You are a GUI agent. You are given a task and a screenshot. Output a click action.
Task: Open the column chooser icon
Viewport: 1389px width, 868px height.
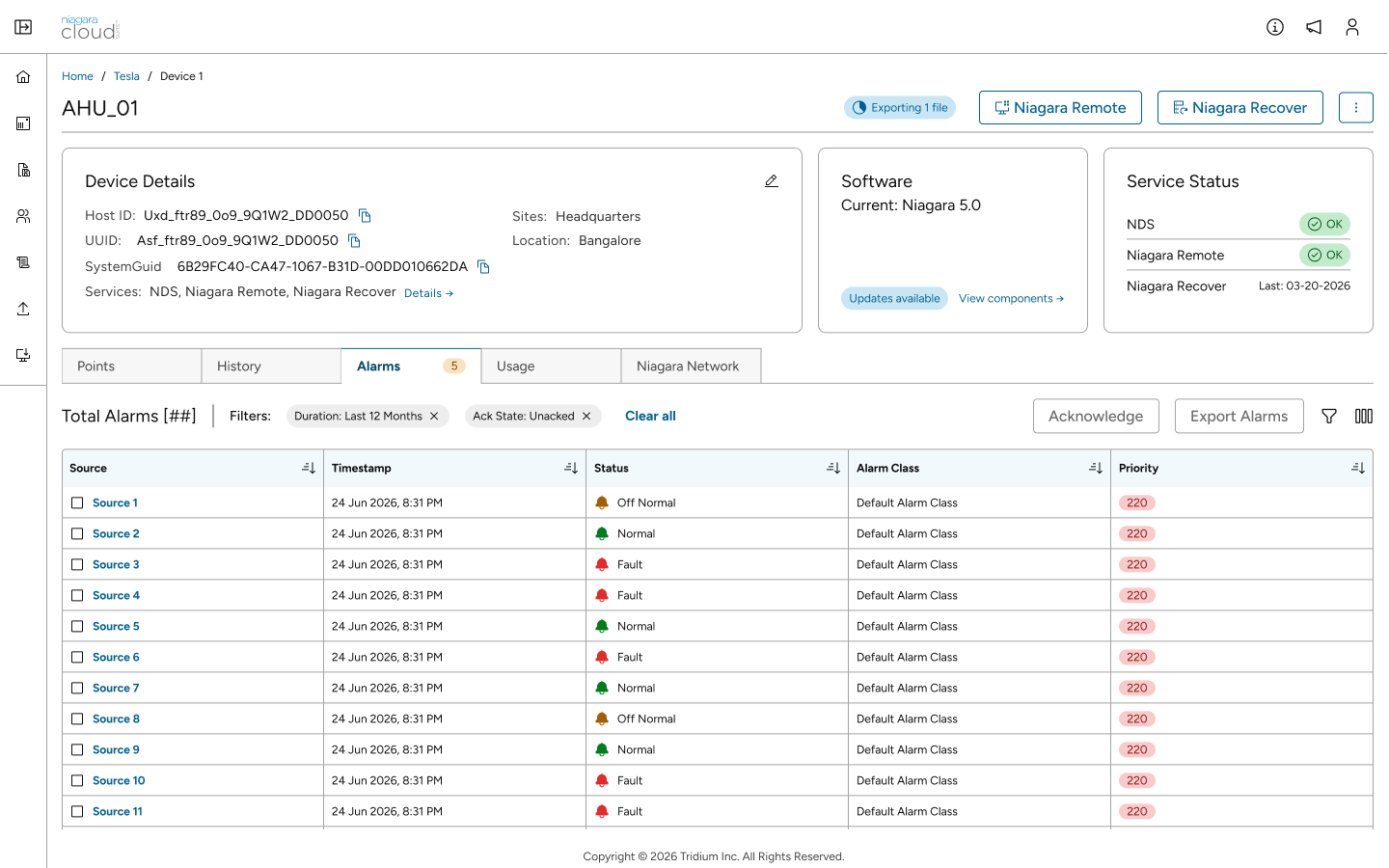point(1364,417)
